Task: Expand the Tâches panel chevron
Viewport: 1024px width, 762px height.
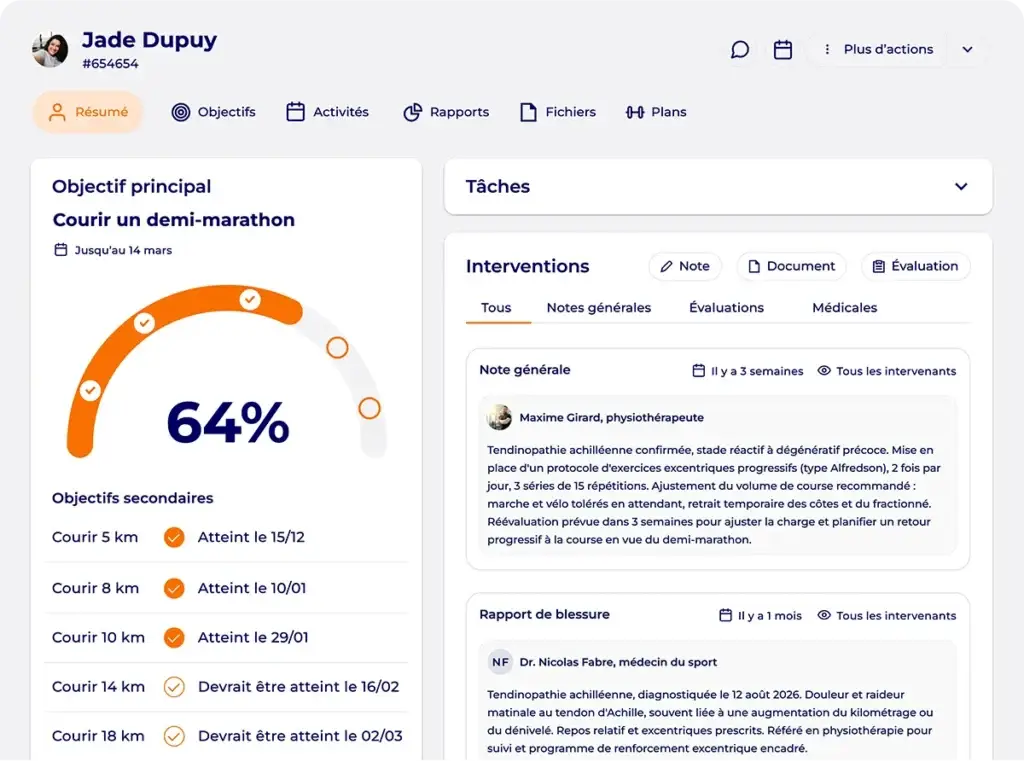Action: tap(961, 187)
